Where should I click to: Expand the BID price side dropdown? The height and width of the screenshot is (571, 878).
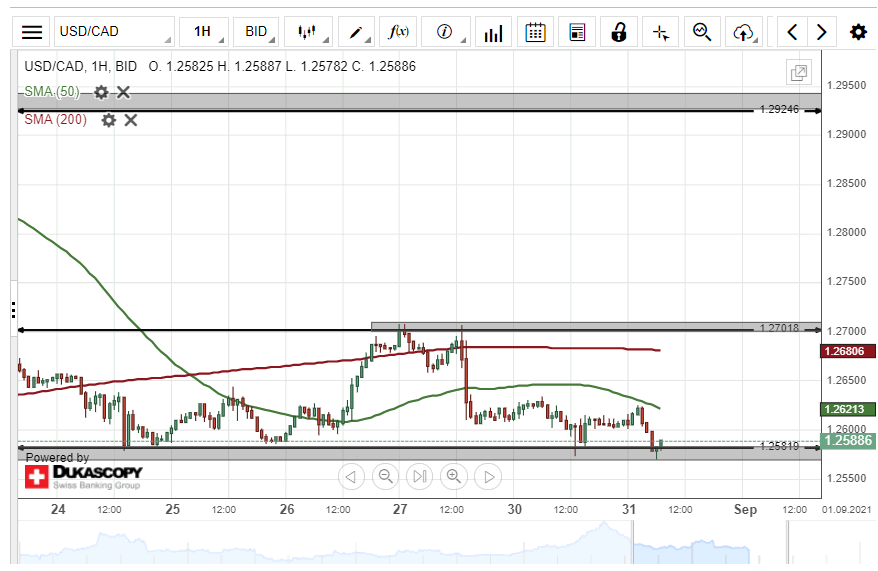(x=257, y=32)
